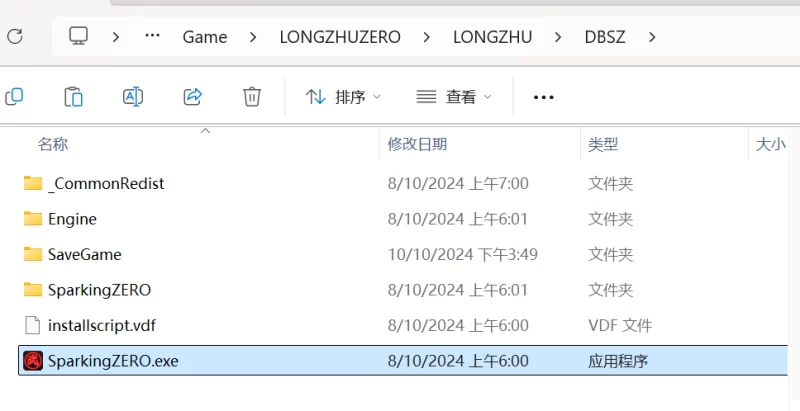Click the Share toolbar icon
This screenshot has height=411, width=800.
pos(192,96)
